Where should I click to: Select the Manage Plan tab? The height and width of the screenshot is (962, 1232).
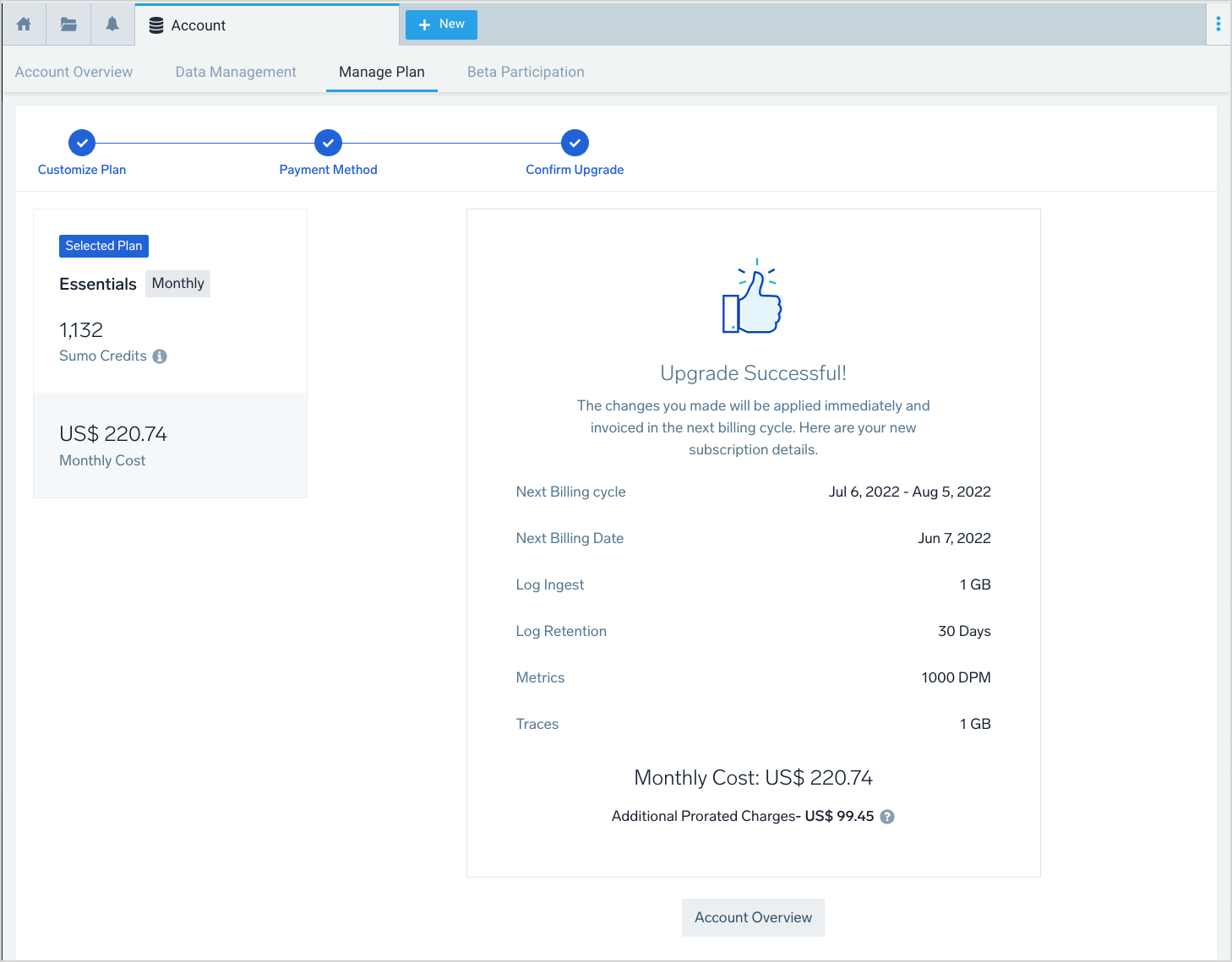pos(382,72)
